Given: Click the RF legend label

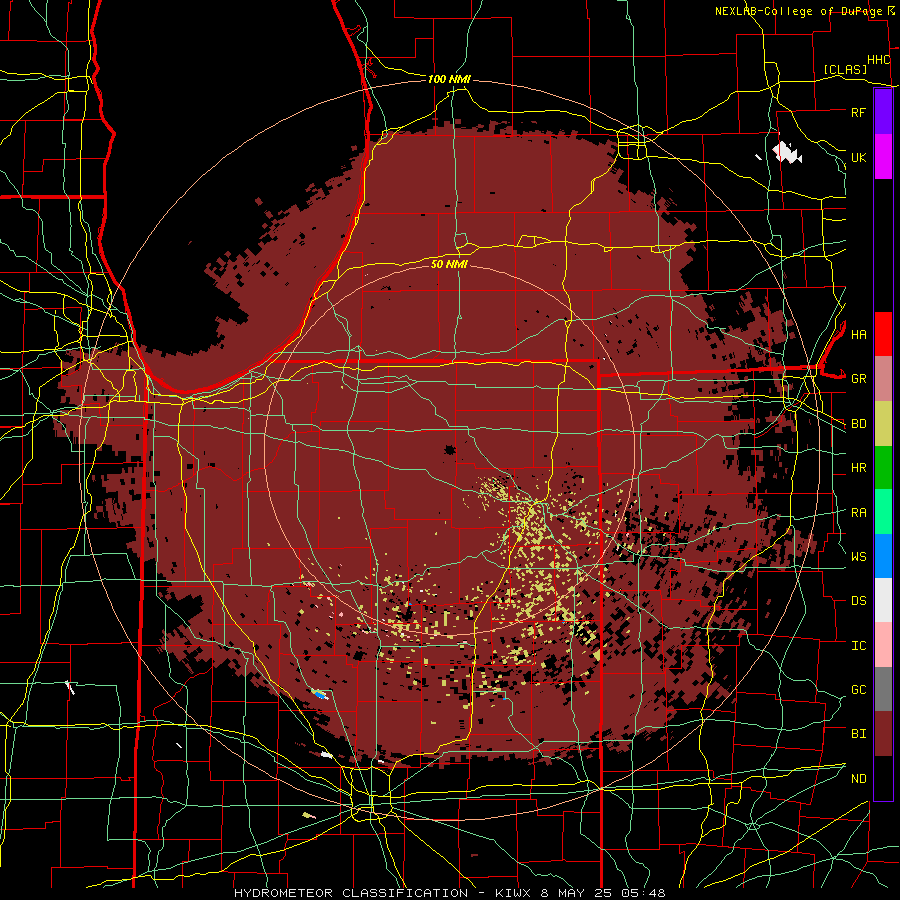Looking at the screenshot, I should point(858,112).
